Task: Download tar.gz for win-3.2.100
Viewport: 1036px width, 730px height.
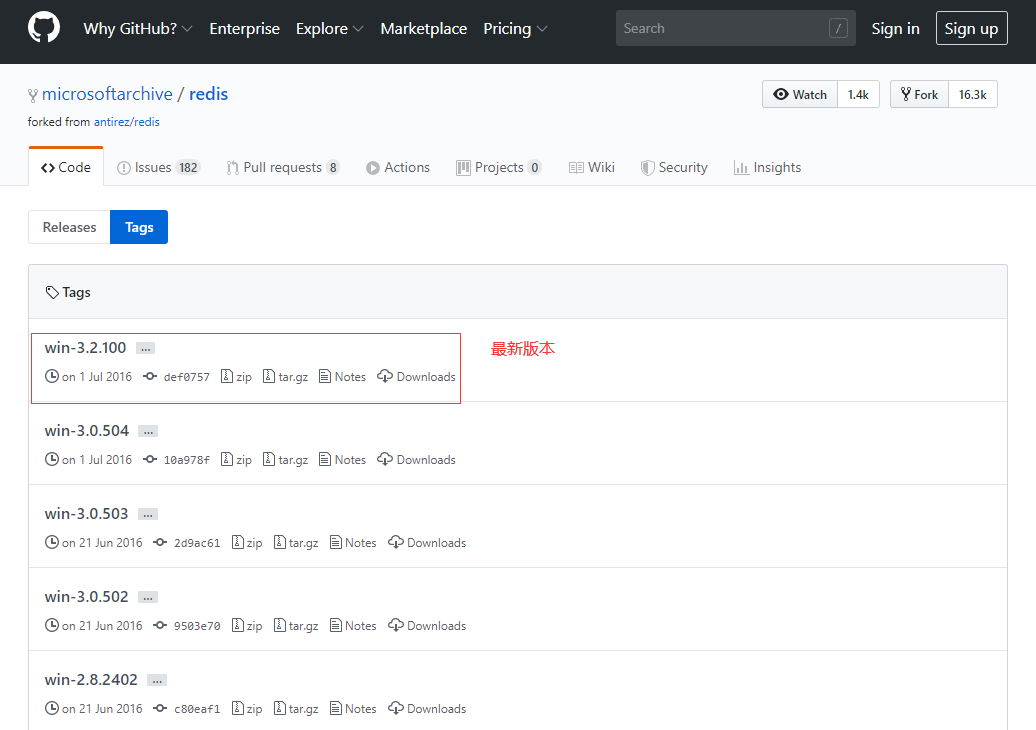Action: [285, 377]
